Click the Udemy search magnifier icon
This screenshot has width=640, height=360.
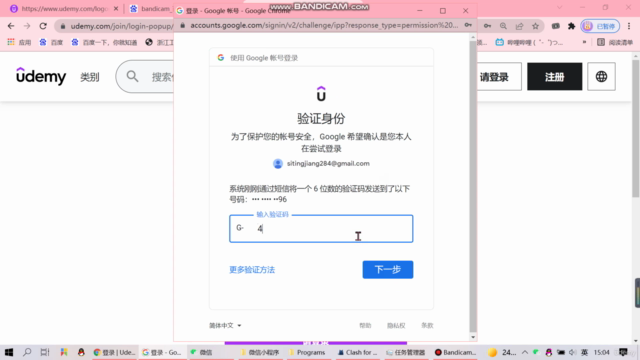(x=132, y=76)
